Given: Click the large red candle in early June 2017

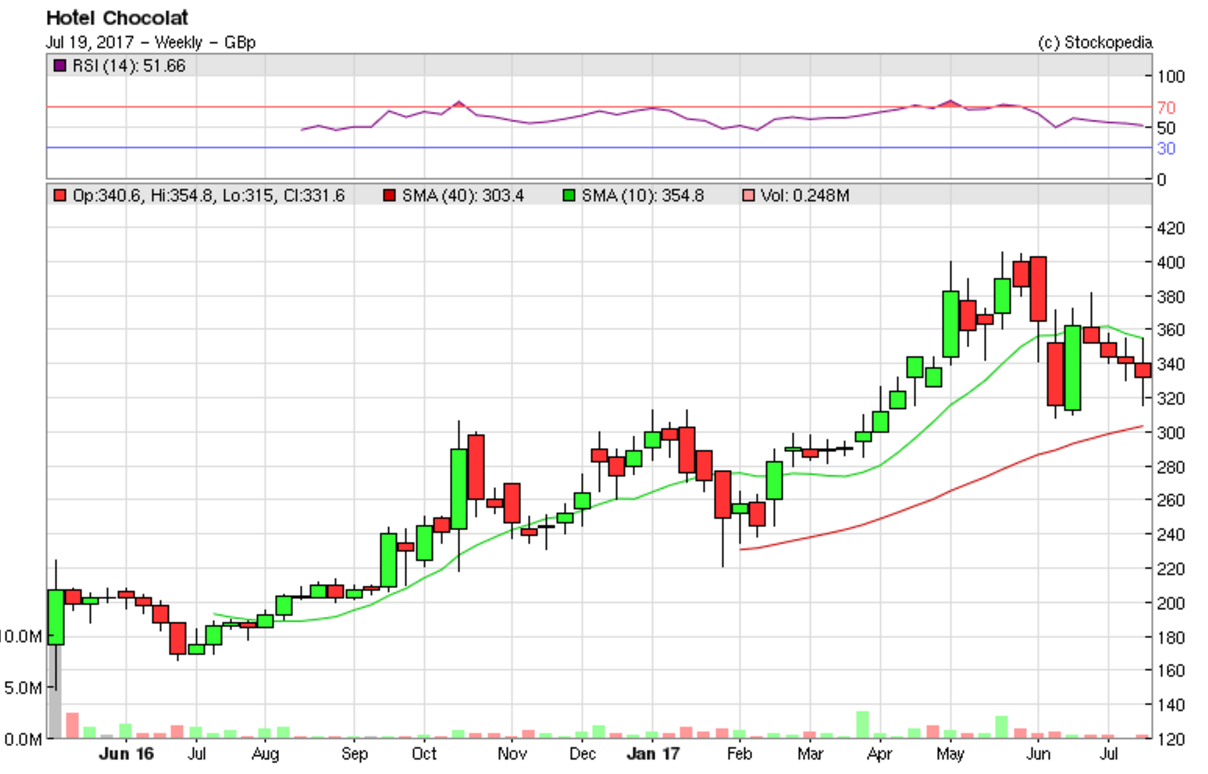Looking at the screenshot, I should (1038, 289).
